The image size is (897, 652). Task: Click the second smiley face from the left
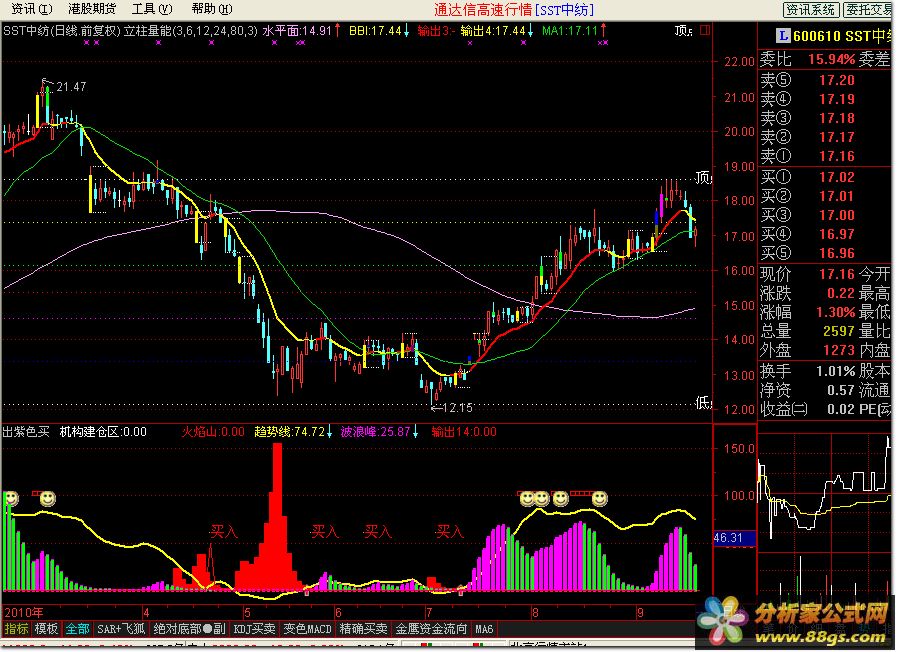(47, 499)
